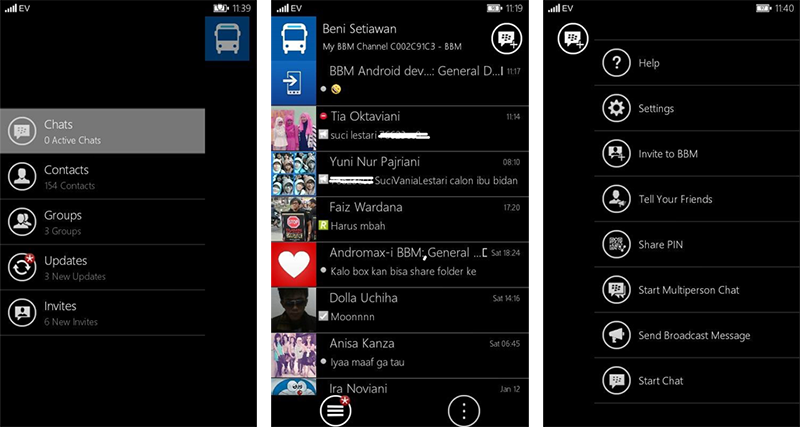Image resolution: width=800 pixels, height=427 pixels.
Task: Select the Groups menu entry
Action: (103, 222)
